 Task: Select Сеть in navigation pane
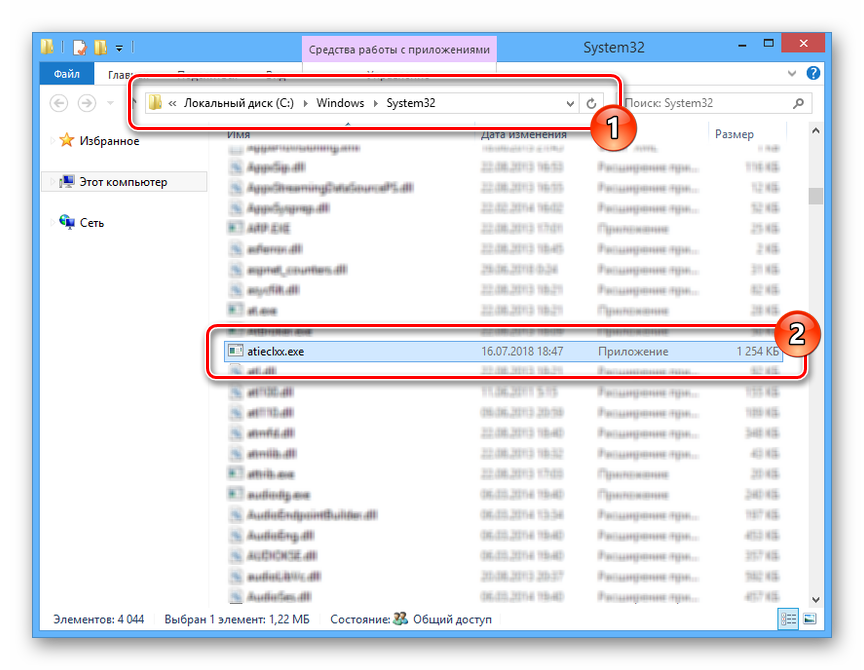pyautogui.click(x=94, y=223)
